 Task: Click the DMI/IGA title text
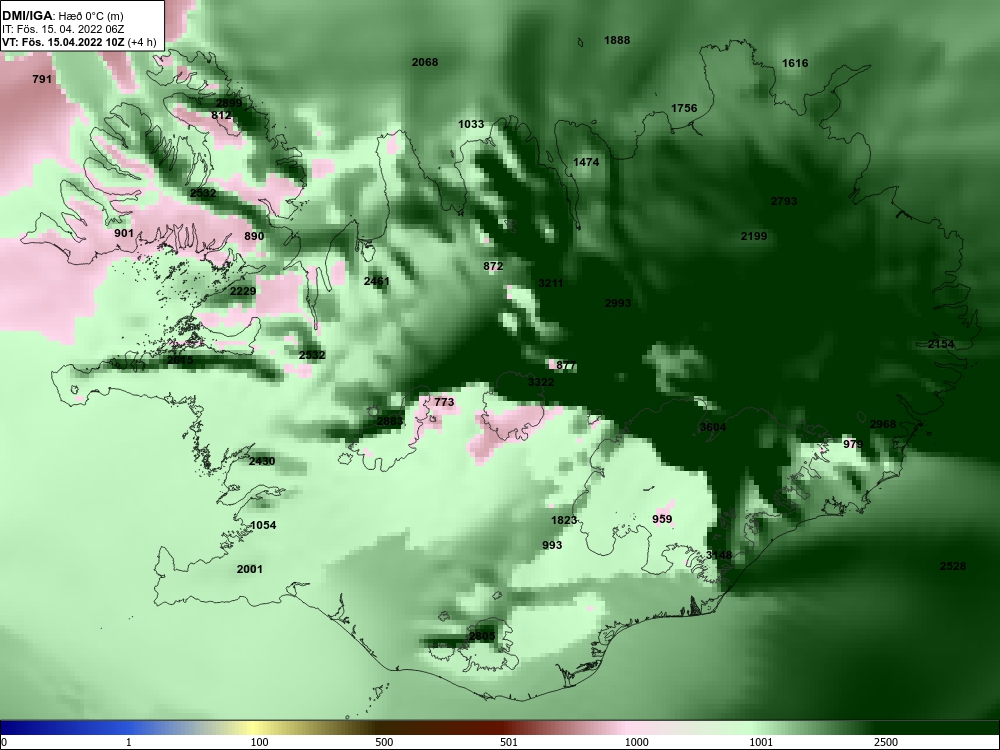(x=27, y=16)
